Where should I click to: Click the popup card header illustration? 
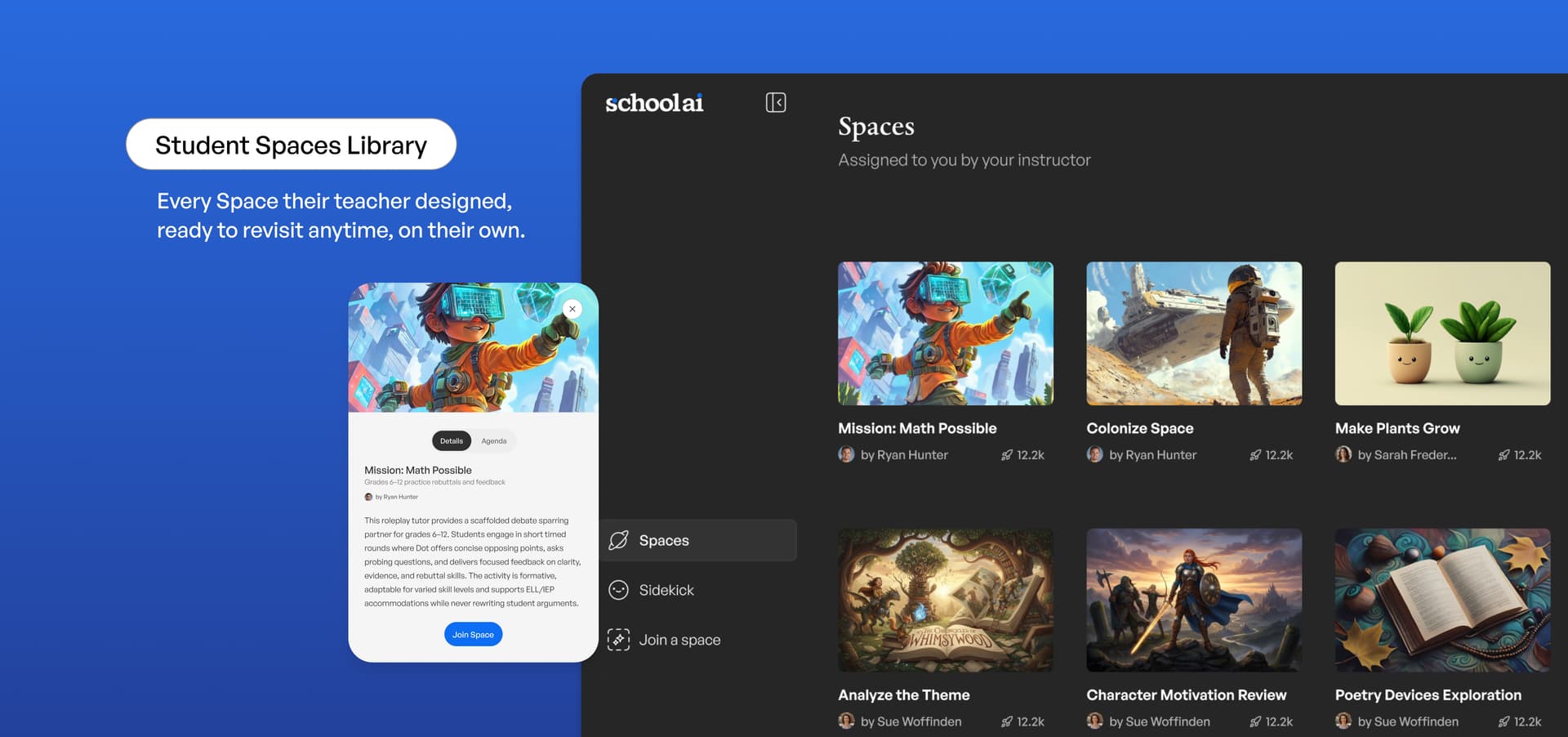pos(474,347)
